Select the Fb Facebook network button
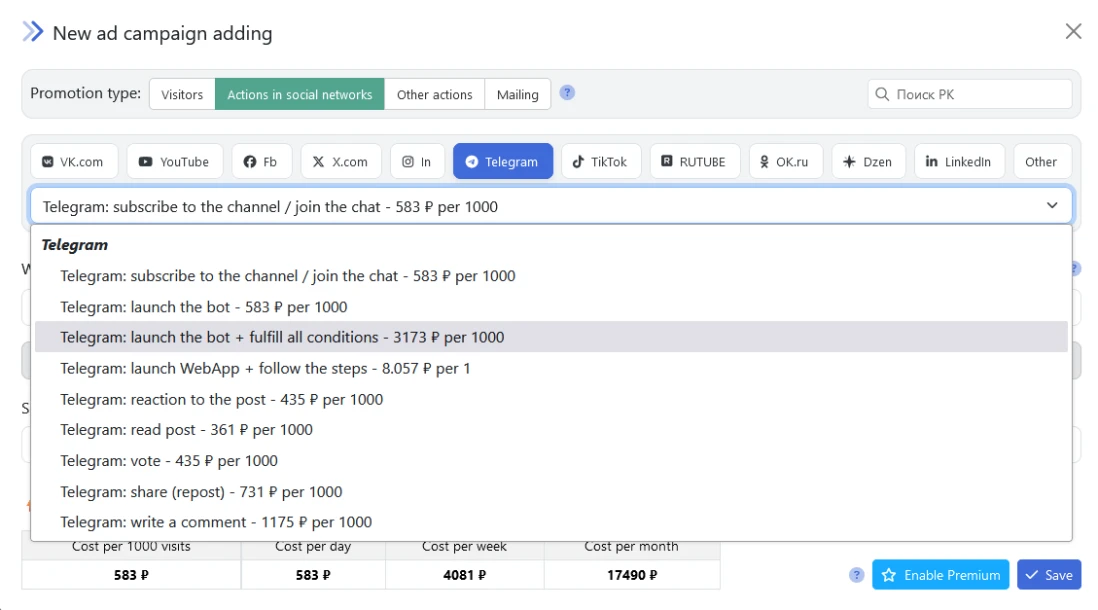Screen dimensions: 1098x610 261,162
